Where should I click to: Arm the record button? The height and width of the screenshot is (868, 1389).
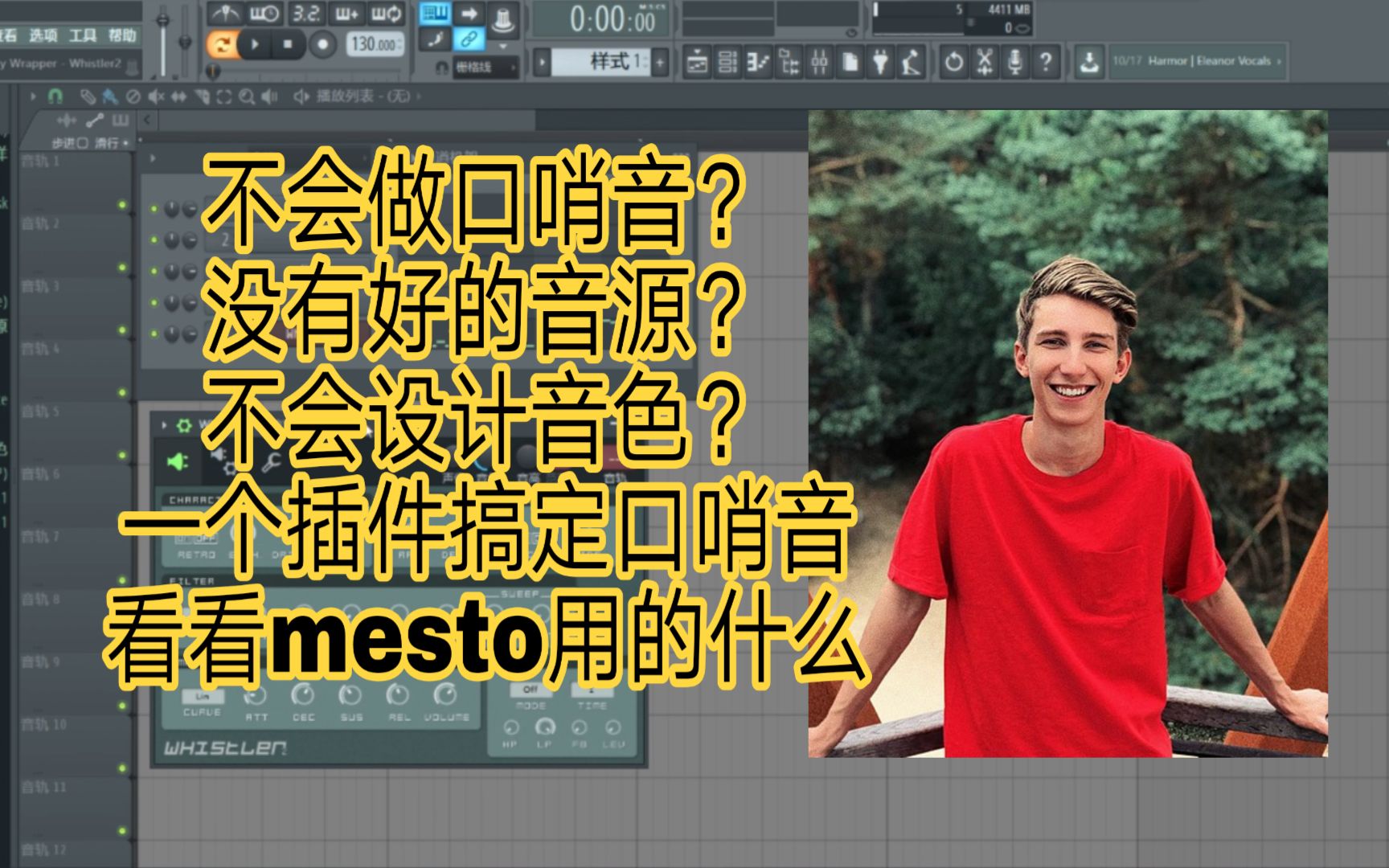click(x=322, y=44)
